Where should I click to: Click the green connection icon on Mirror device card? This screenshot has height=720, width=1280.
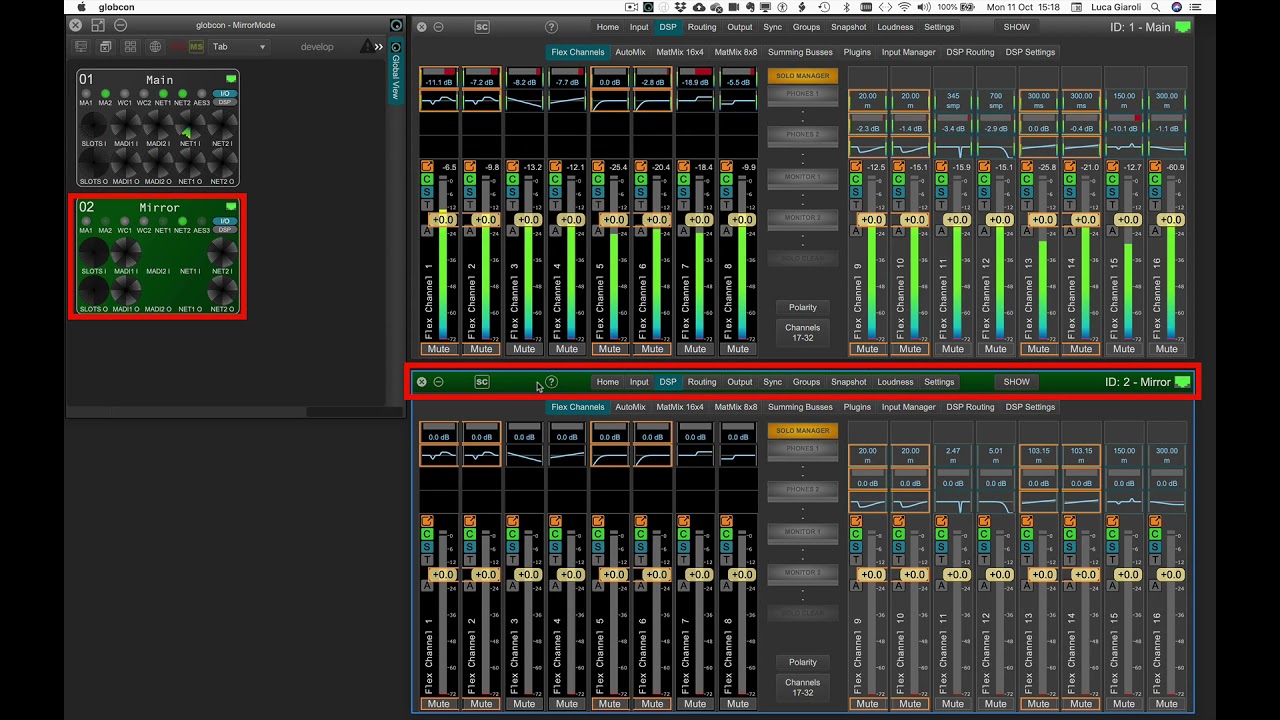(x=231, y=207)
